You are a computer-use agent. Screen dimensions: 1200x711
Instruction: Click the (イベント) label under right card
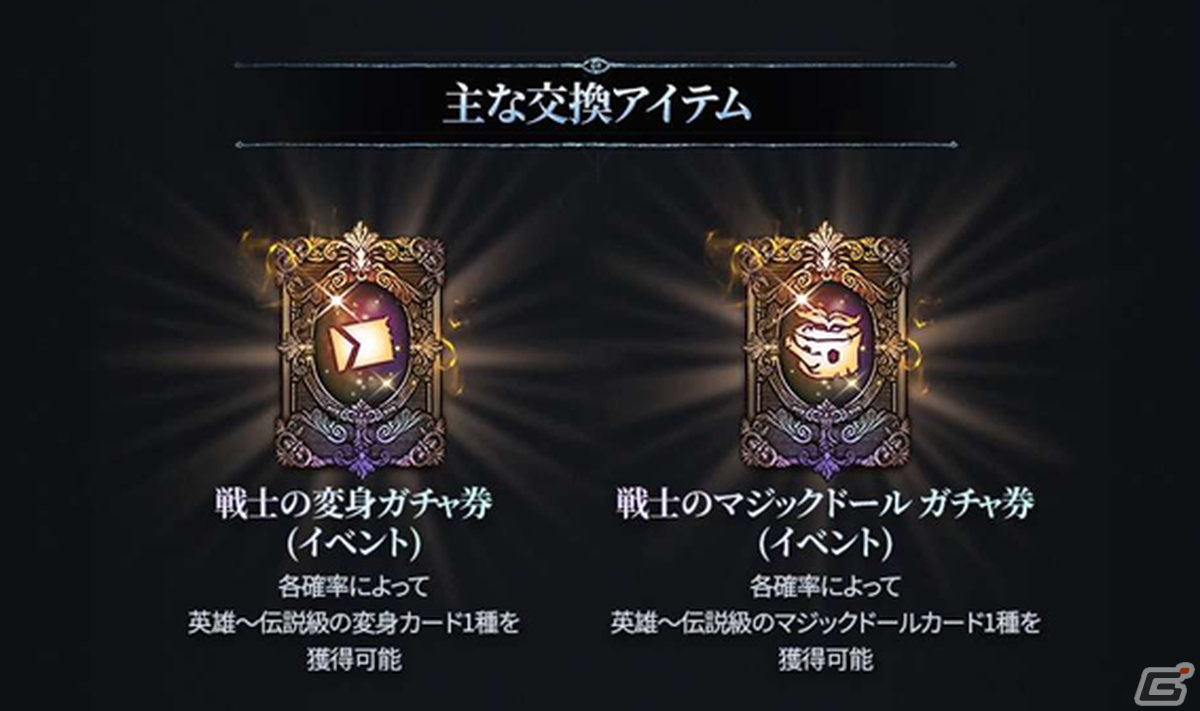coord(825,543)
